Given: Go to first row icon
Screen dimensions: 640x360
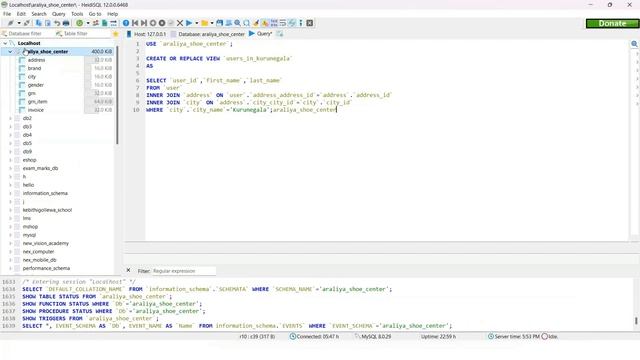Looking at the screenshot, I should tap(135, 23).
